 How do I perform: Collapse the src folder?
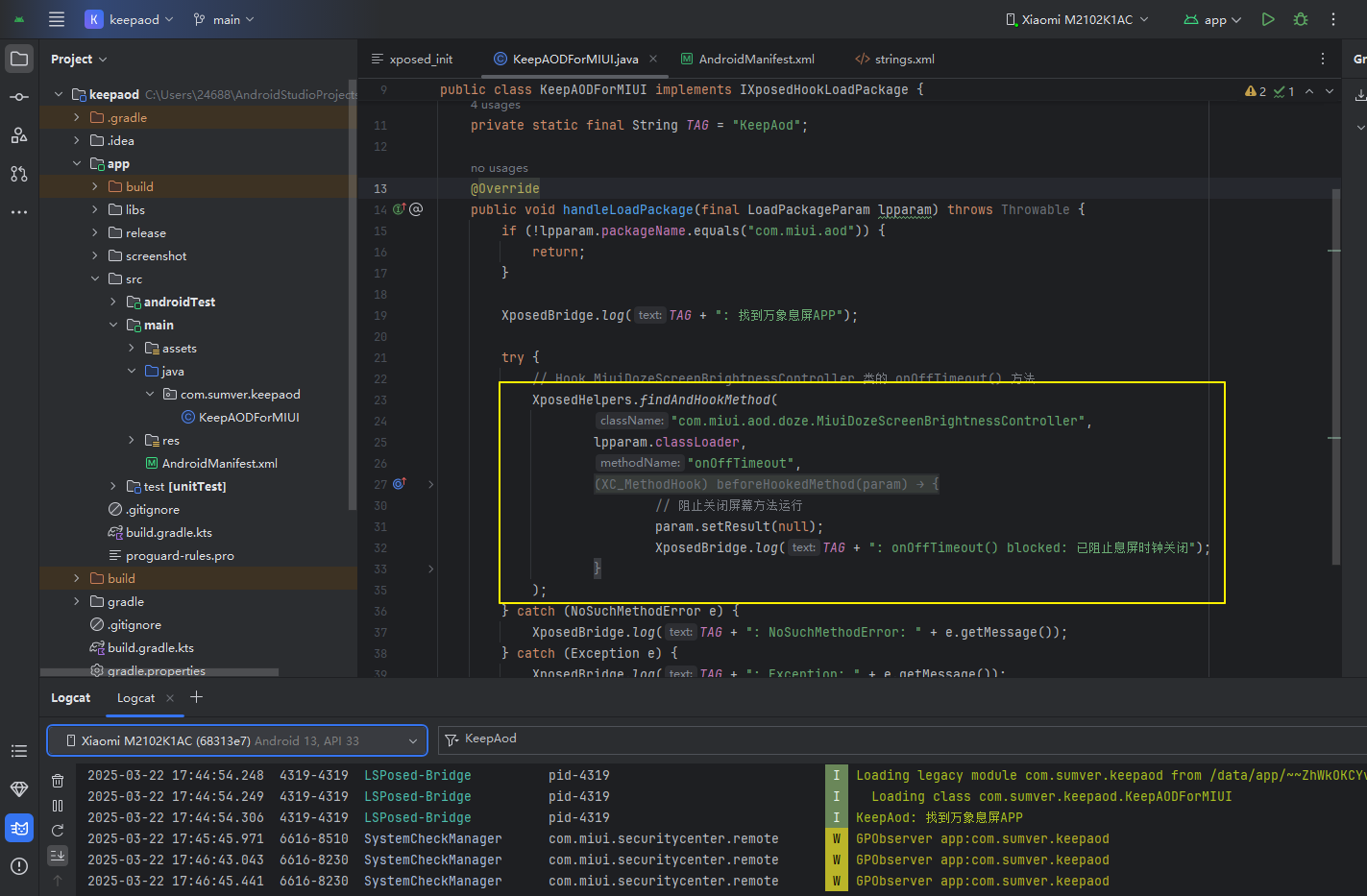coord(95,278)
